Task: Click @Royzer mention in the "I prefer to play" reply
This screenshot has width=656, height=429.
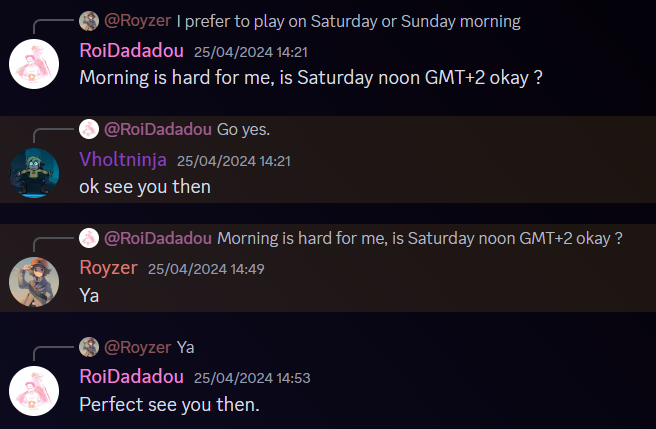Action: pyautogui.click(x=137, y=21)
